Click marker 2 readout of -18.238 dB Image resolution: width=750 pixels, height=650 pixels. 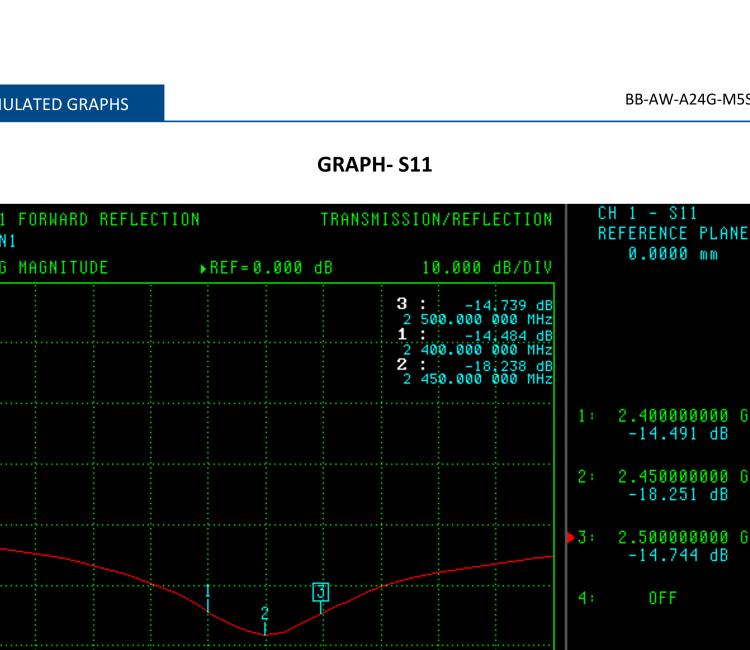(510, 365)
